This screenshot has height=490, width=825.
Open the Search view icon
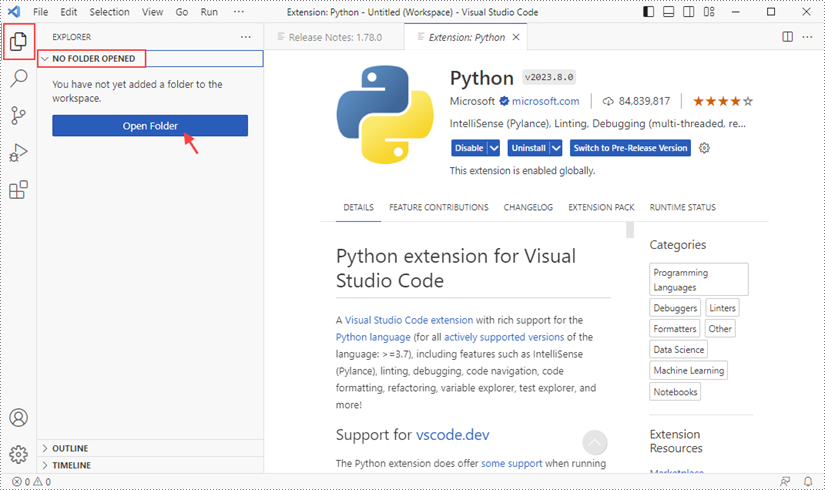pyautogui.click(x=18, y=78)
